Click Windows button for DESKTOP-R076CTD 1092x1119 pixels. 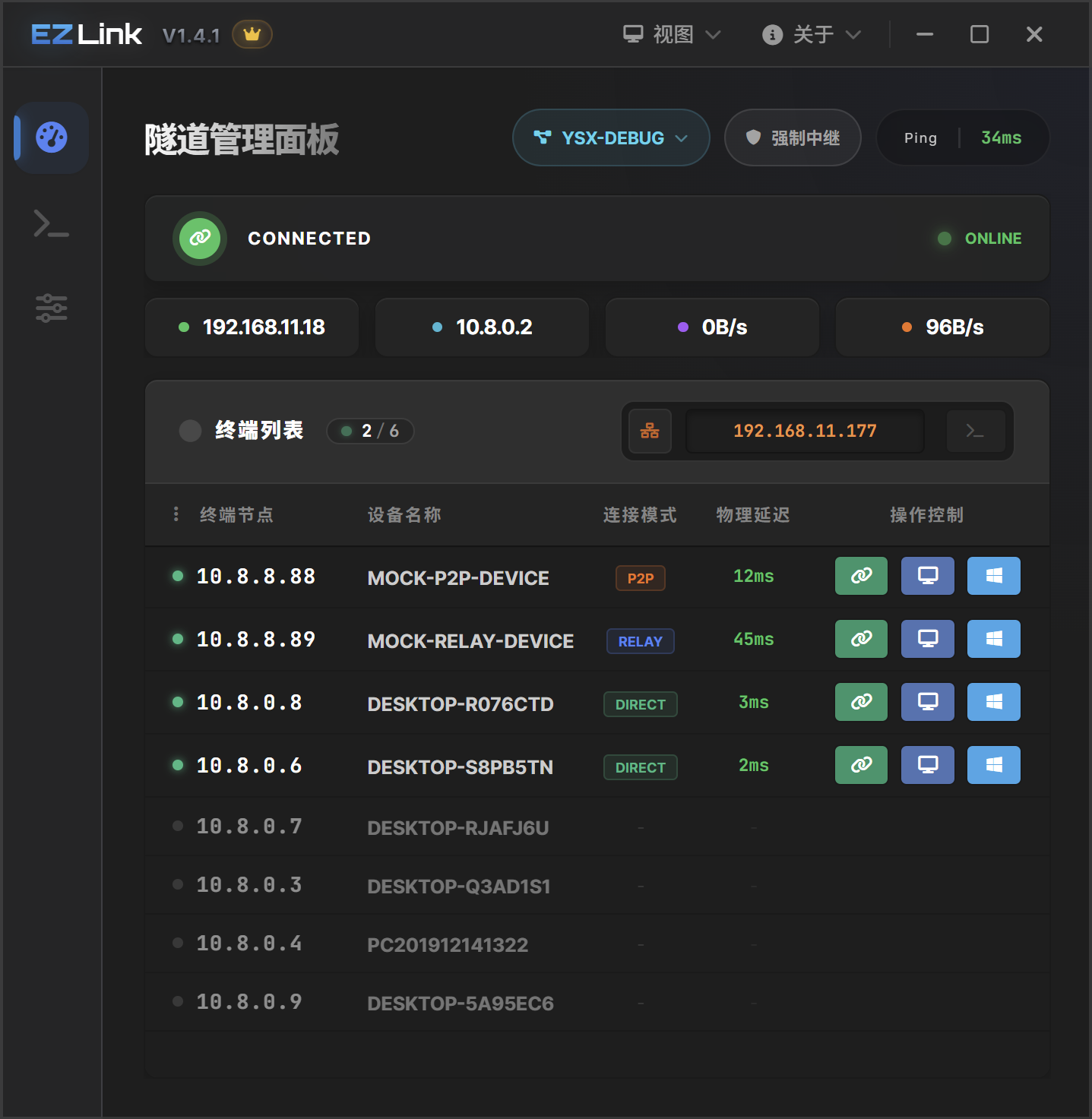(x=994, y=702)
